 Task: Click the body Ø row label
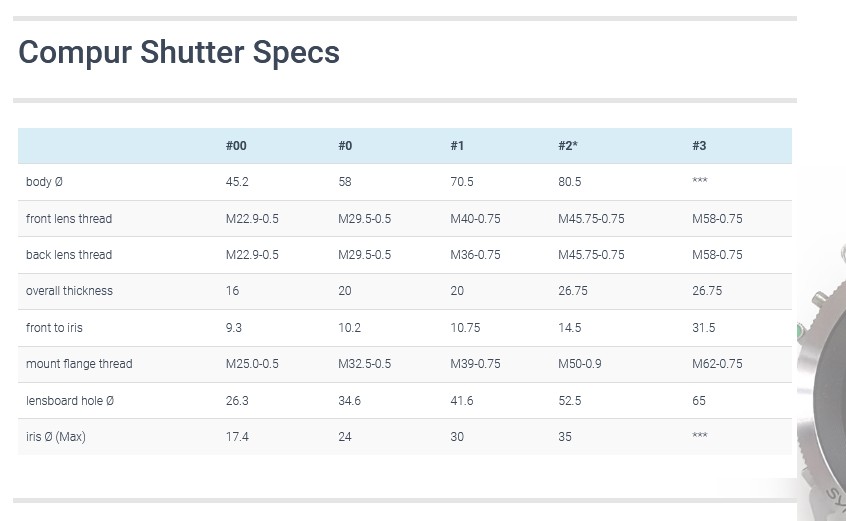tap(45, 182)
